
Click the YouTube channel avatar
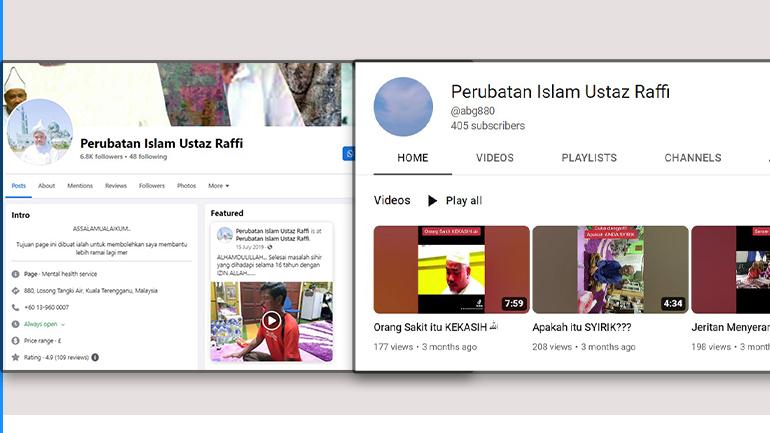(403, 107)
